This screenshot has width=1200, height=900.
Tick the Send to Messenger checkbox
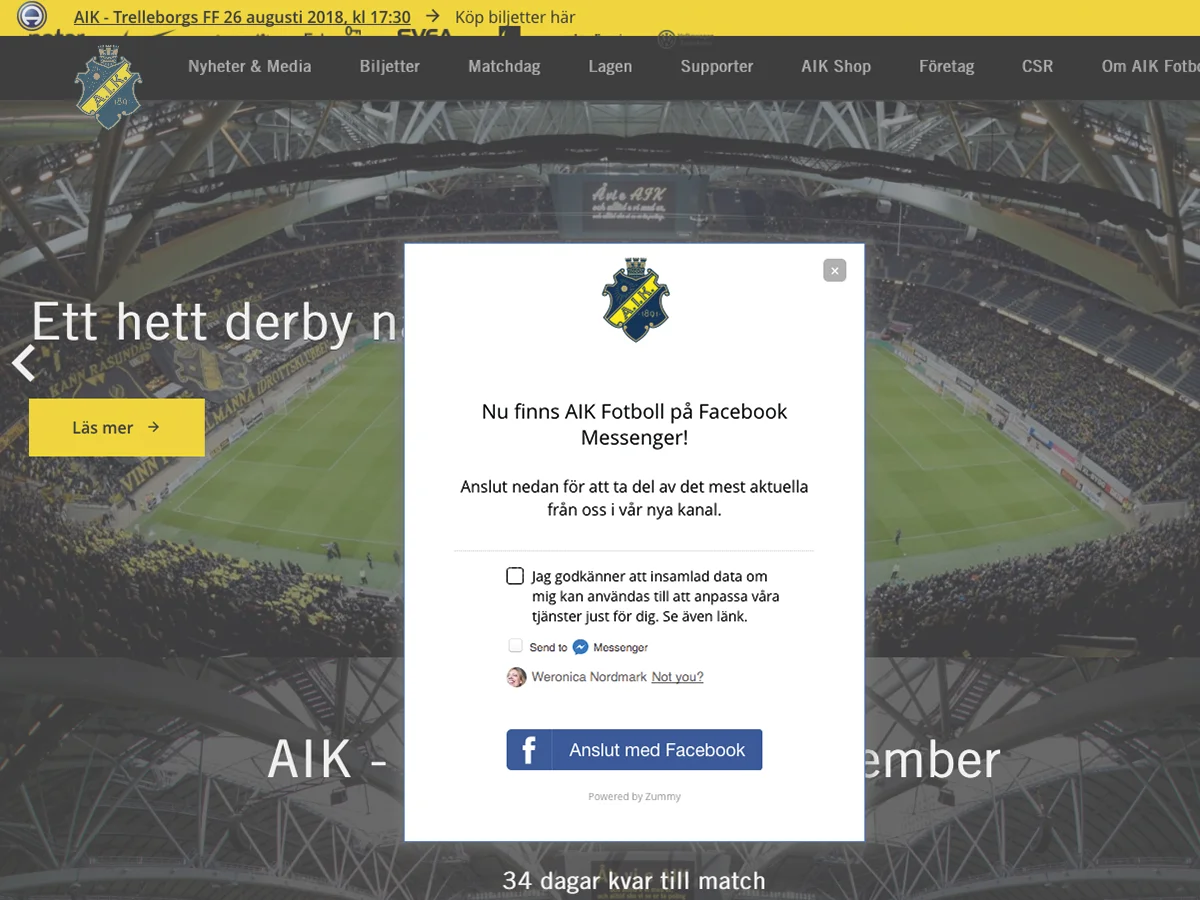tap(516, 646)
